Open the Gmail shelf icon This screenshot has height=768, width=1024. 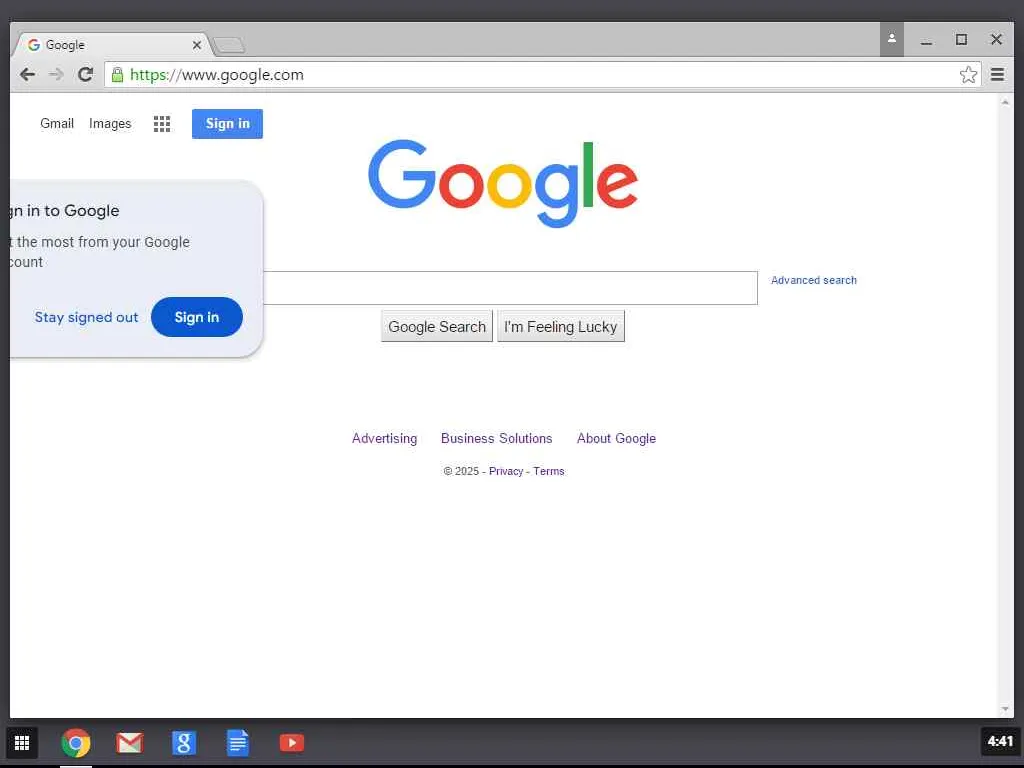[129, 743]
